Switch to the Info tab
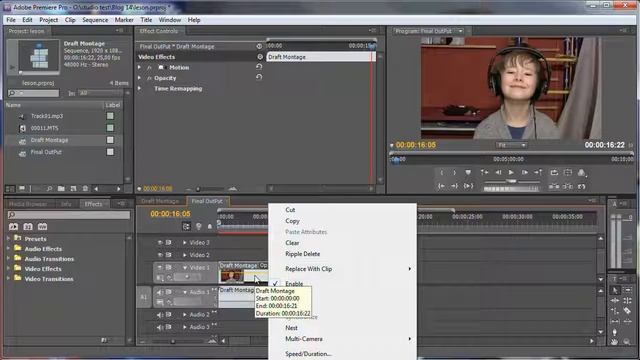 coord(66,204)
